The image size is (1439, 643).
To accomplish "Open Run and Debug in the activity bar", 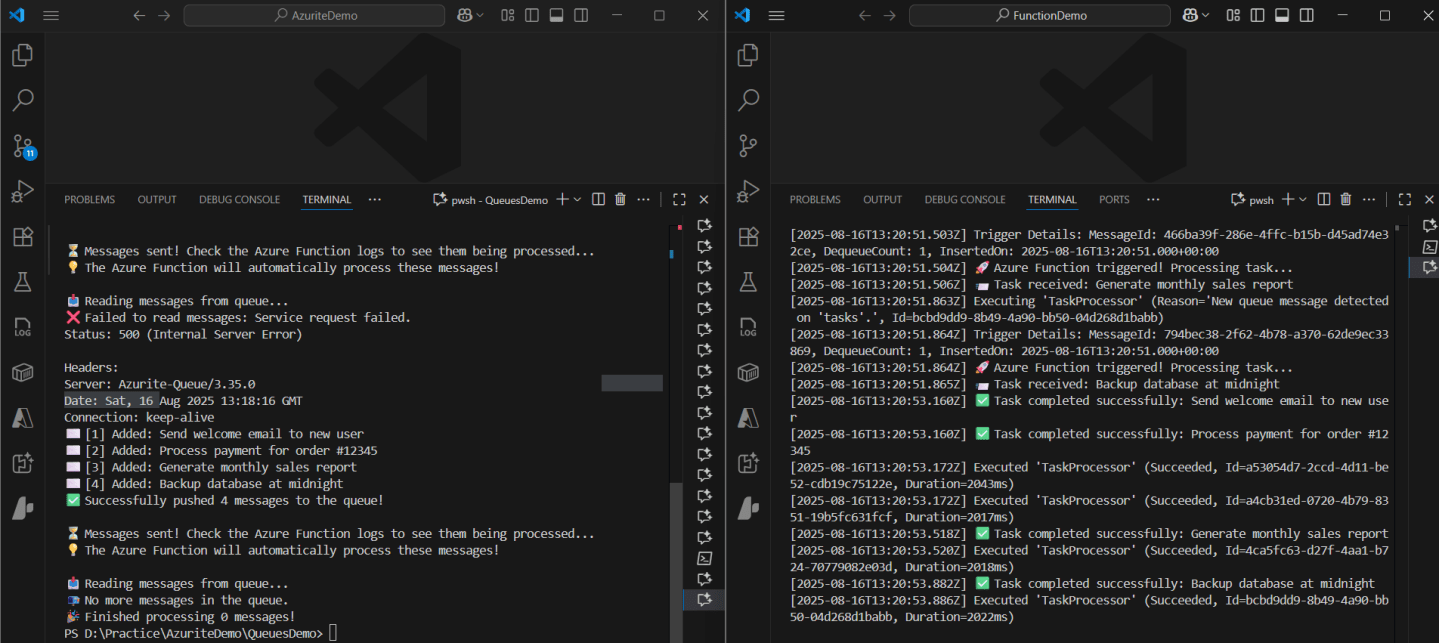I will pos(22,190).
